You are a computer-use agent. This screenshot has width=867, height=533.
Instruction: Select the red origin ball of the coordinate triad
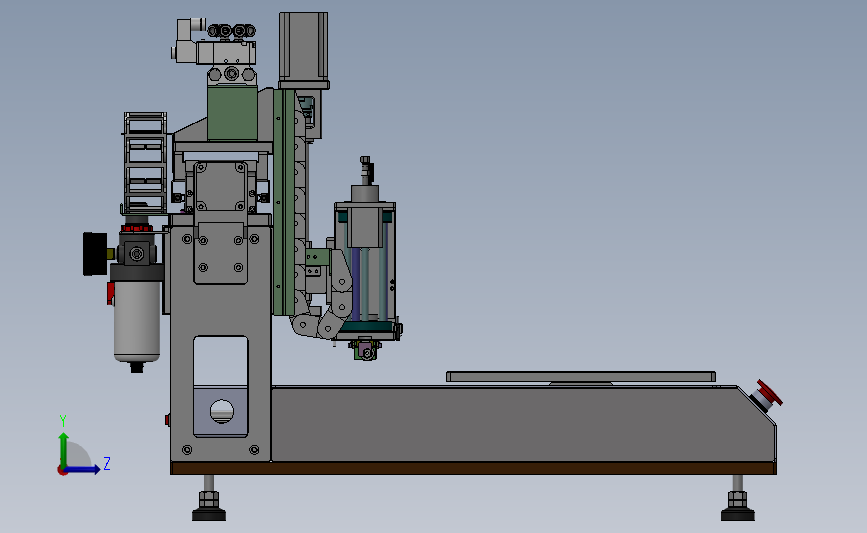62,471
